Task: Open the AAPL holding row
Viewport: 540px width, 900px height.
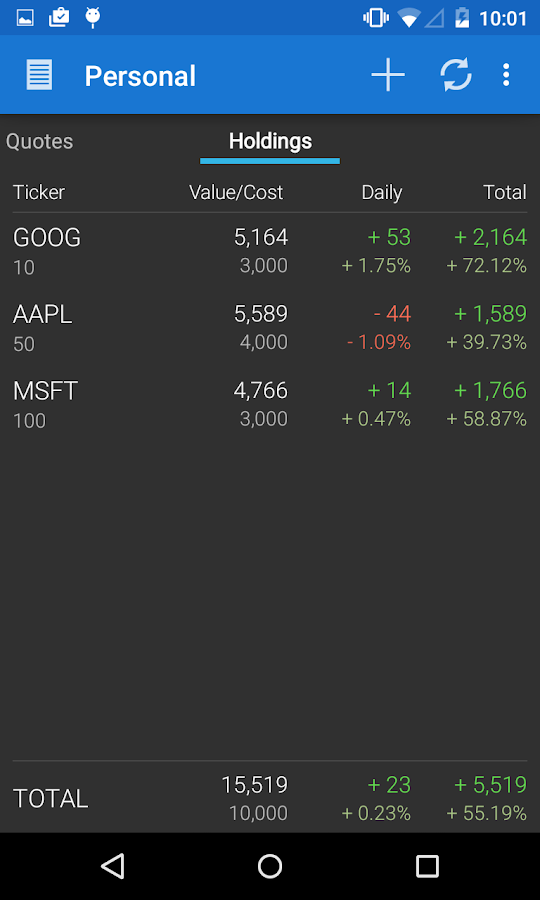Action: 270,328
